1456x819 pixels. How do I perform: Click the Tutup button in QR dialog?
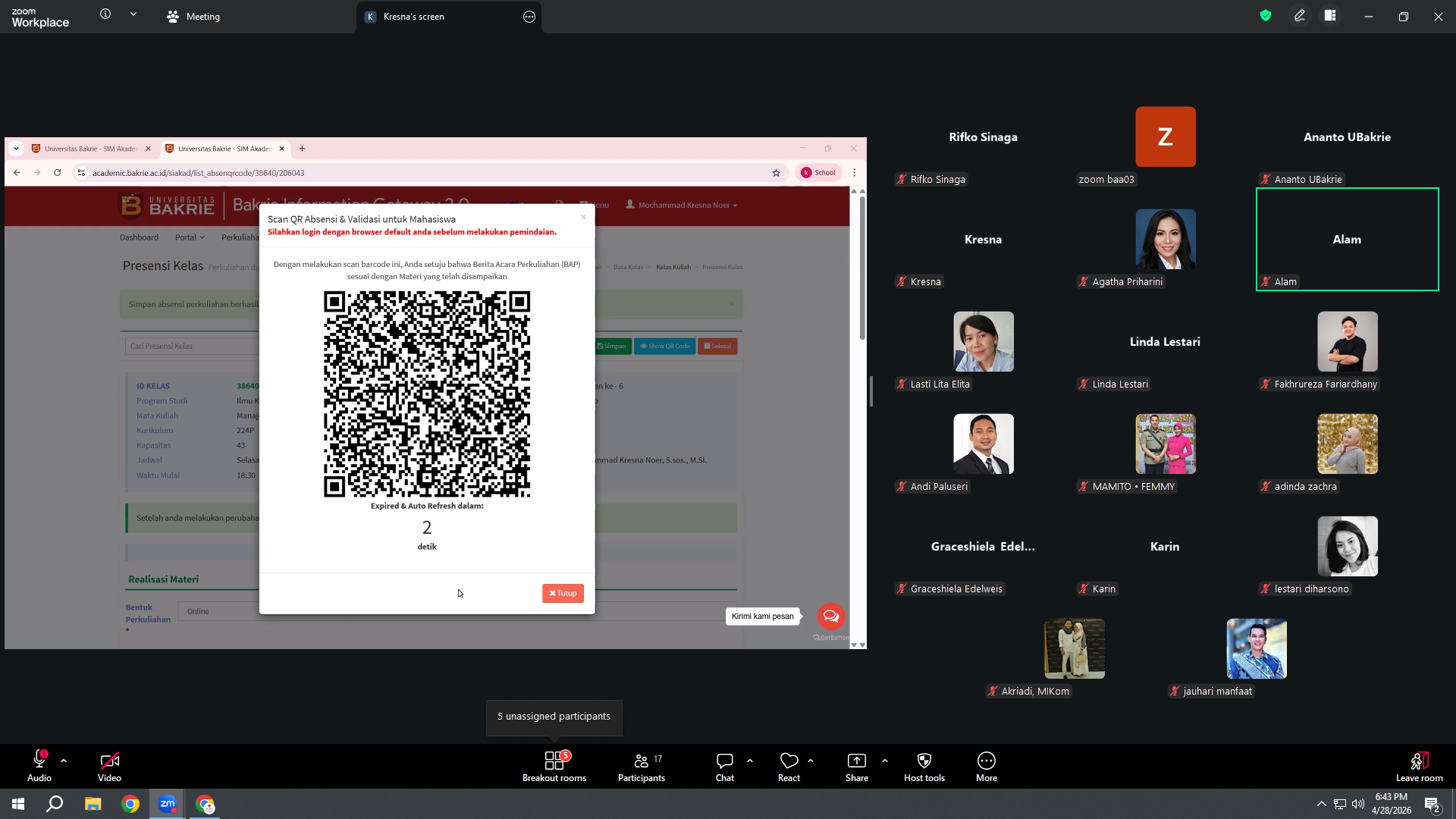coord(563,593)
